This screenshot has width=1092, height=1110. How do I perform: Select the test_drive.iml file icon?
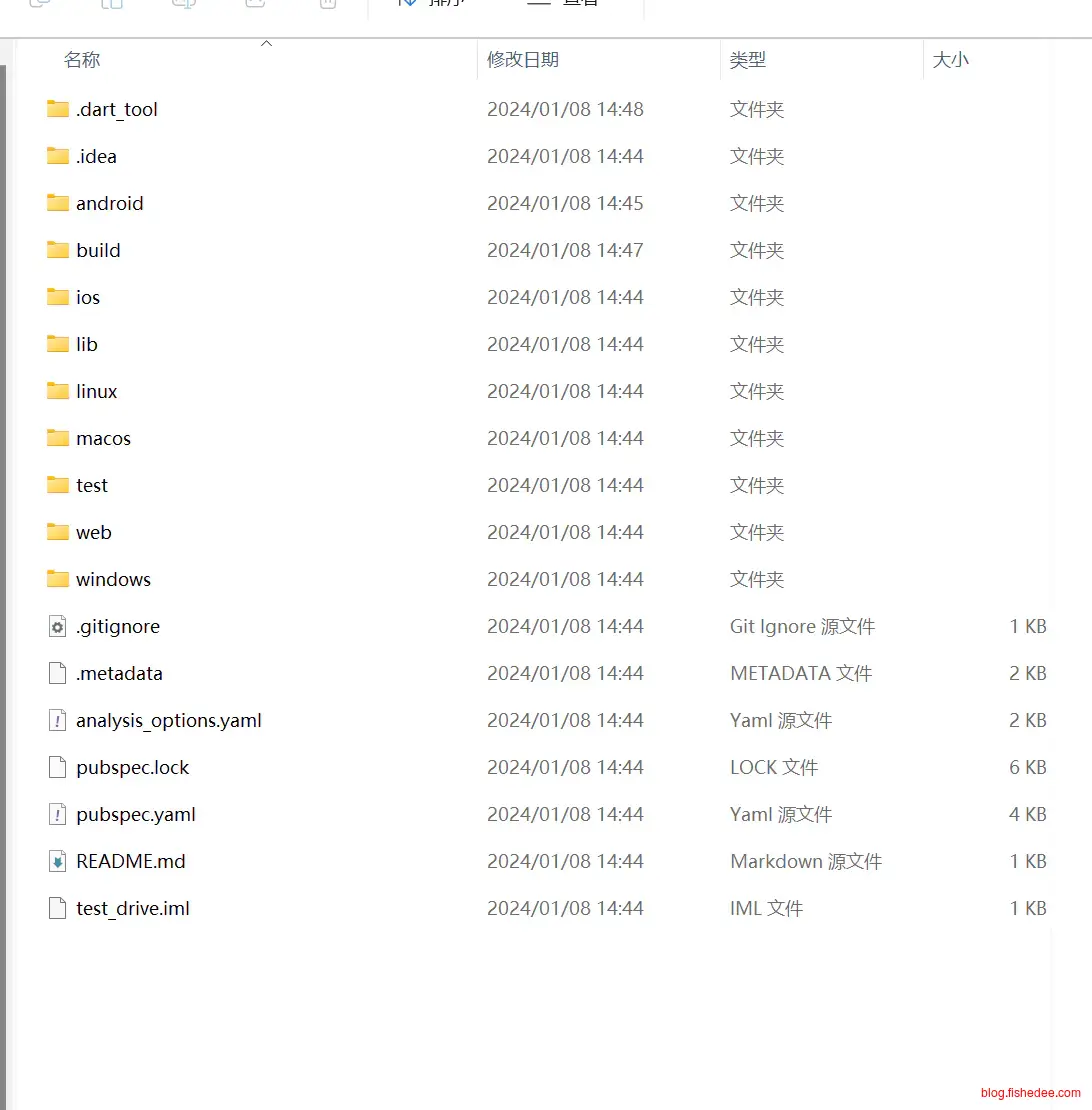(x=57, y=908)
